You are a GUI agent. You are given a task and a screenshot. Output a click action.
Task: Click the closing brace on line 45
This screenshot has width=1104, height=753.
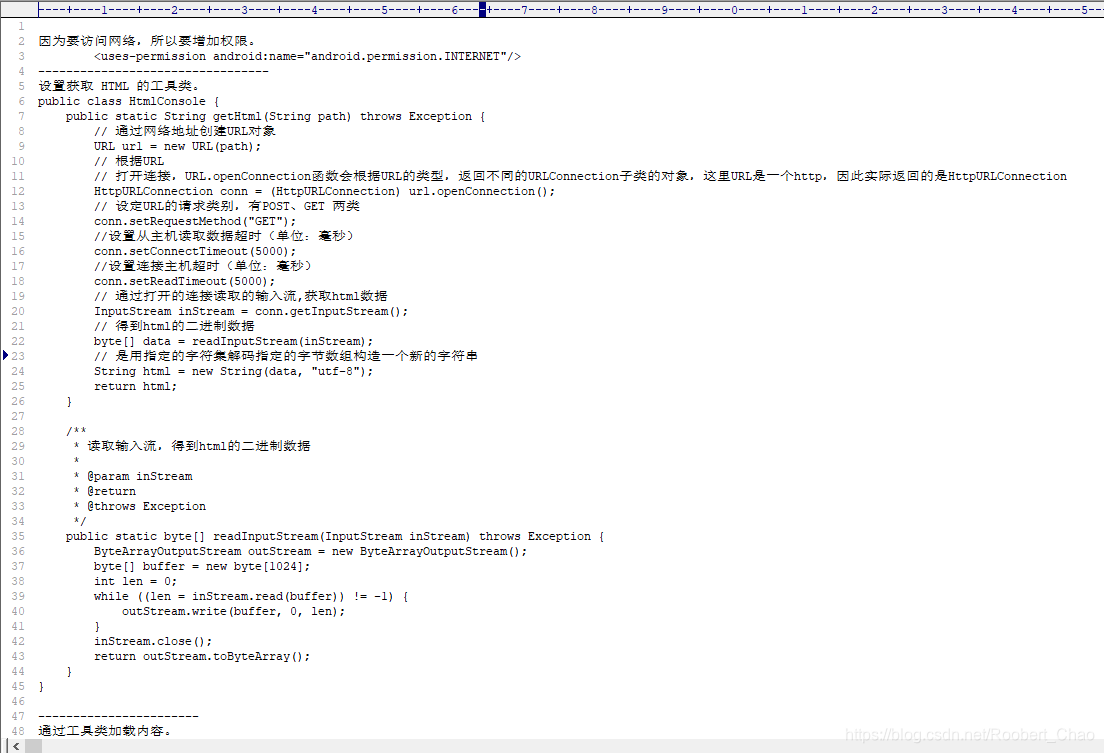pyautogui.click(x=41, y=686)
